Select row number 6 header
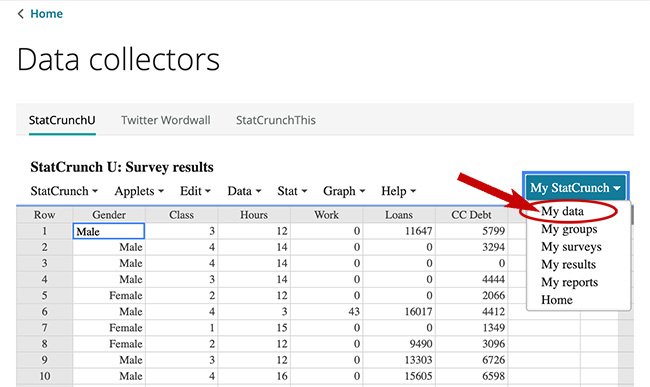 [44, 312]
